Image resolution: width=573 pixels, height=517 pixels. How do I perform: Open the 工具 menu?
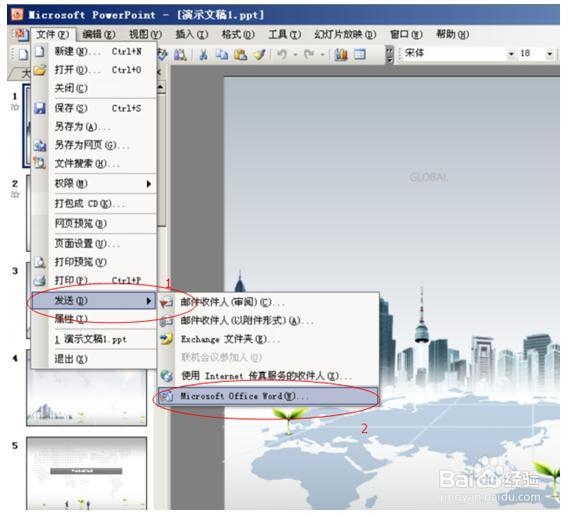click(285, 35)
